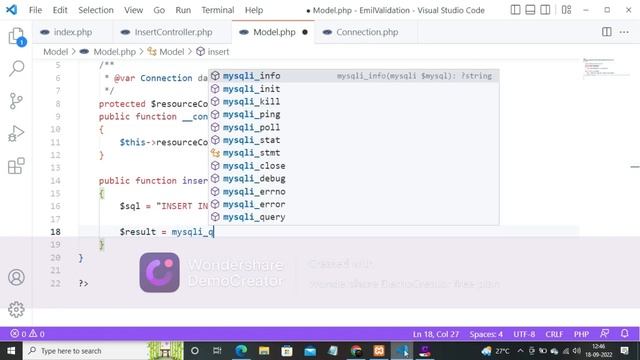Click UTF-8 encoding status
Viewport: 640px width, 360px height.
coord(524,334)
